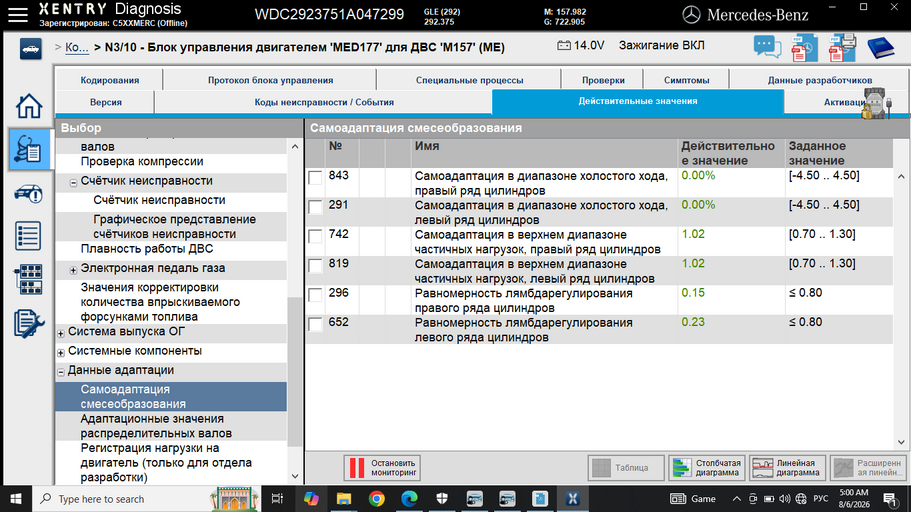Show Столбчатая диаграмма view

click(x=706, y=467)
